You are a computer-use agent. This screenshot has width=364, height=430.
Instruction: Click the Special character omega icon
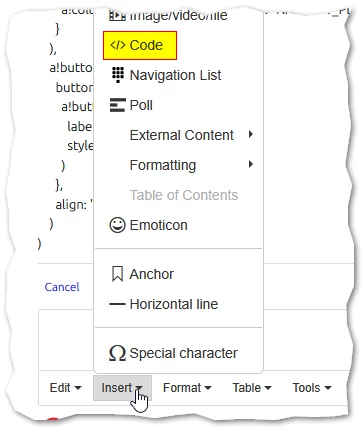coord(118,353)
